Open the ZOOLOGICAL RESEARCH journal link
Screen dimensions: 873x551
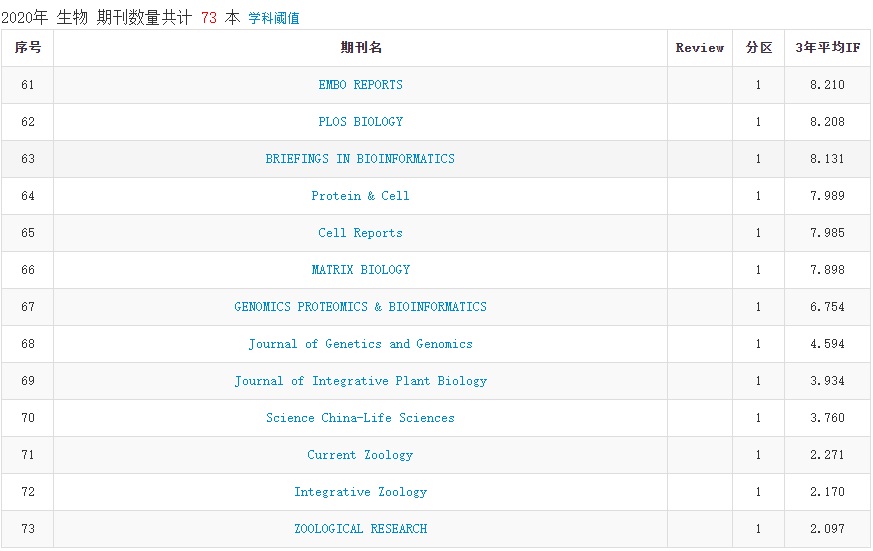tap(360, 529)
